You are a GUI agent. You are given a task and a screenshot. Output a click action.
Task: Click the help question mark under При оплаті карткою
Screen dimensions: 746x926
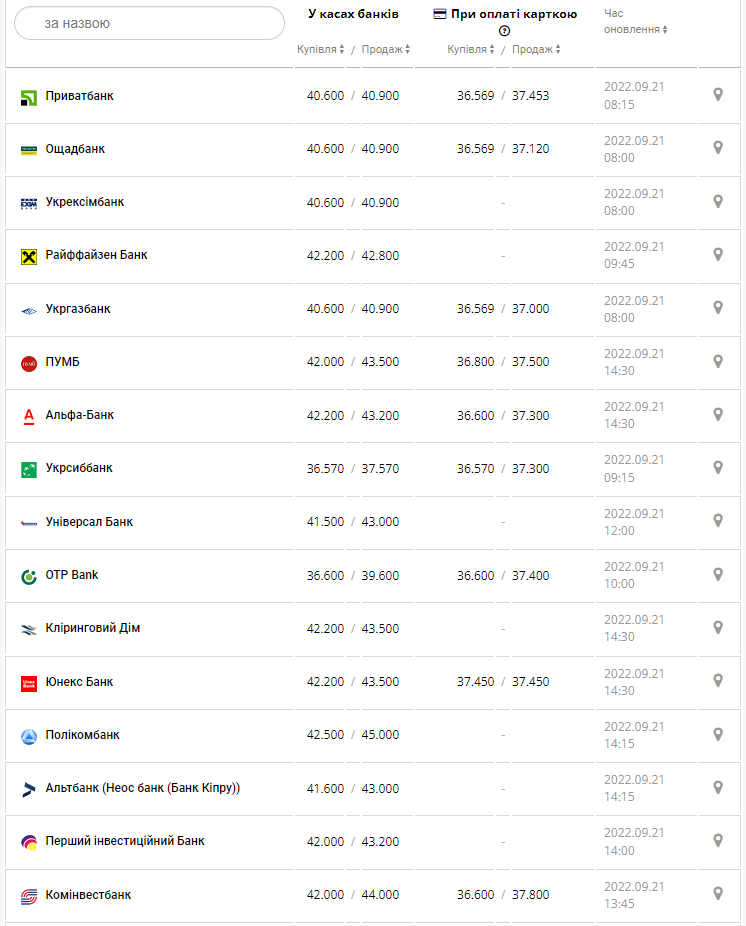(504, 31)
